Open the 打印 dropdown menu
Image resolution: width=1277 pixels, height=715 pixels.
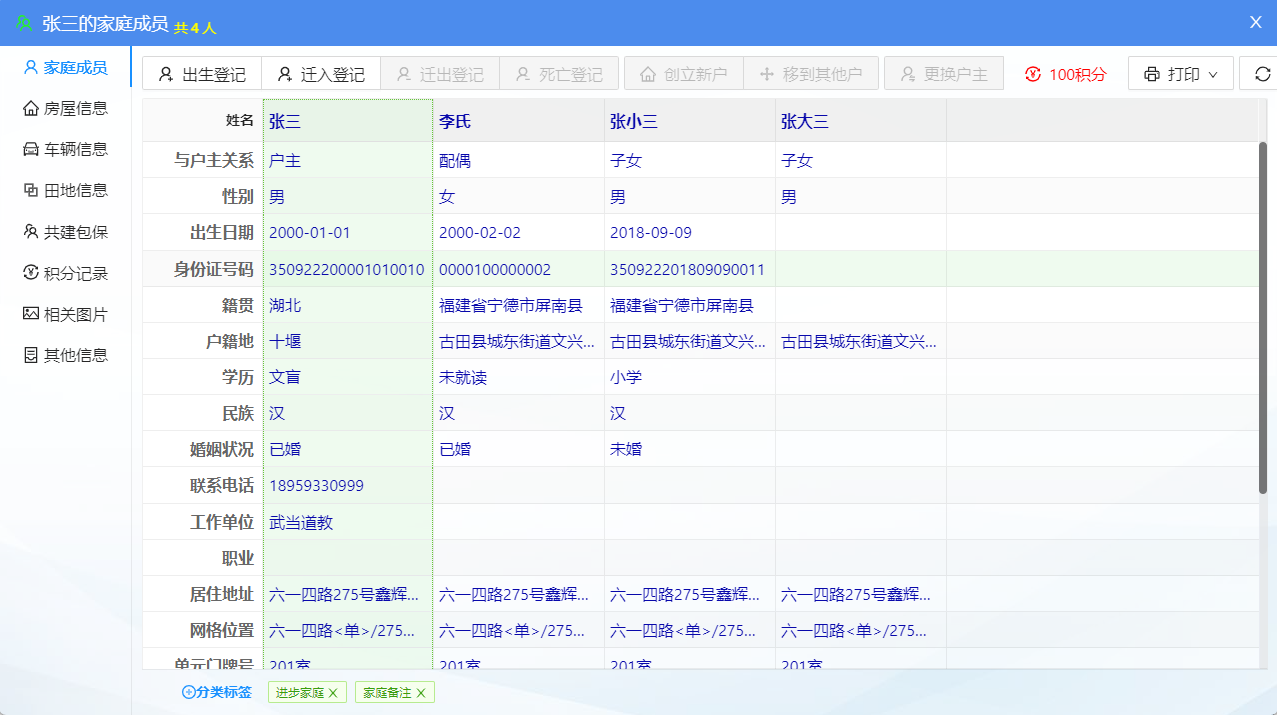1180,74
